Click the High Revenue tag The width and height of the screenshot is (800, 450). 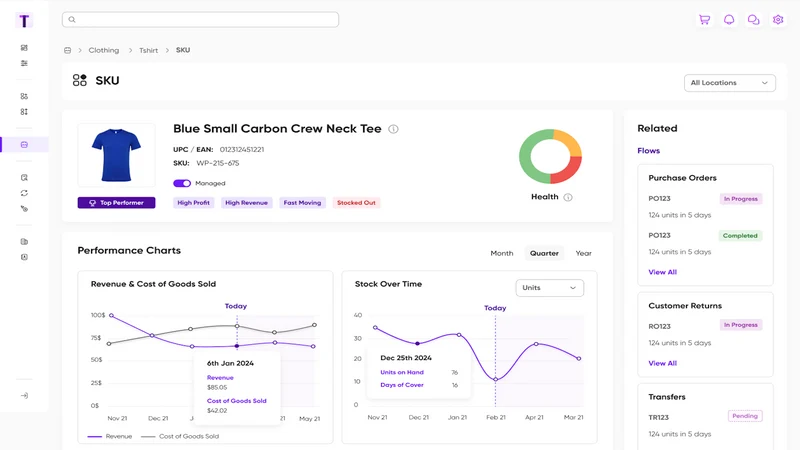click(246, 203)
